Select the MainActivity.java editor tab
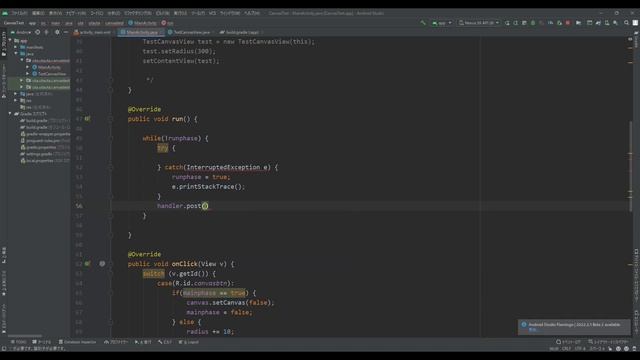 [x=141, y=32]
